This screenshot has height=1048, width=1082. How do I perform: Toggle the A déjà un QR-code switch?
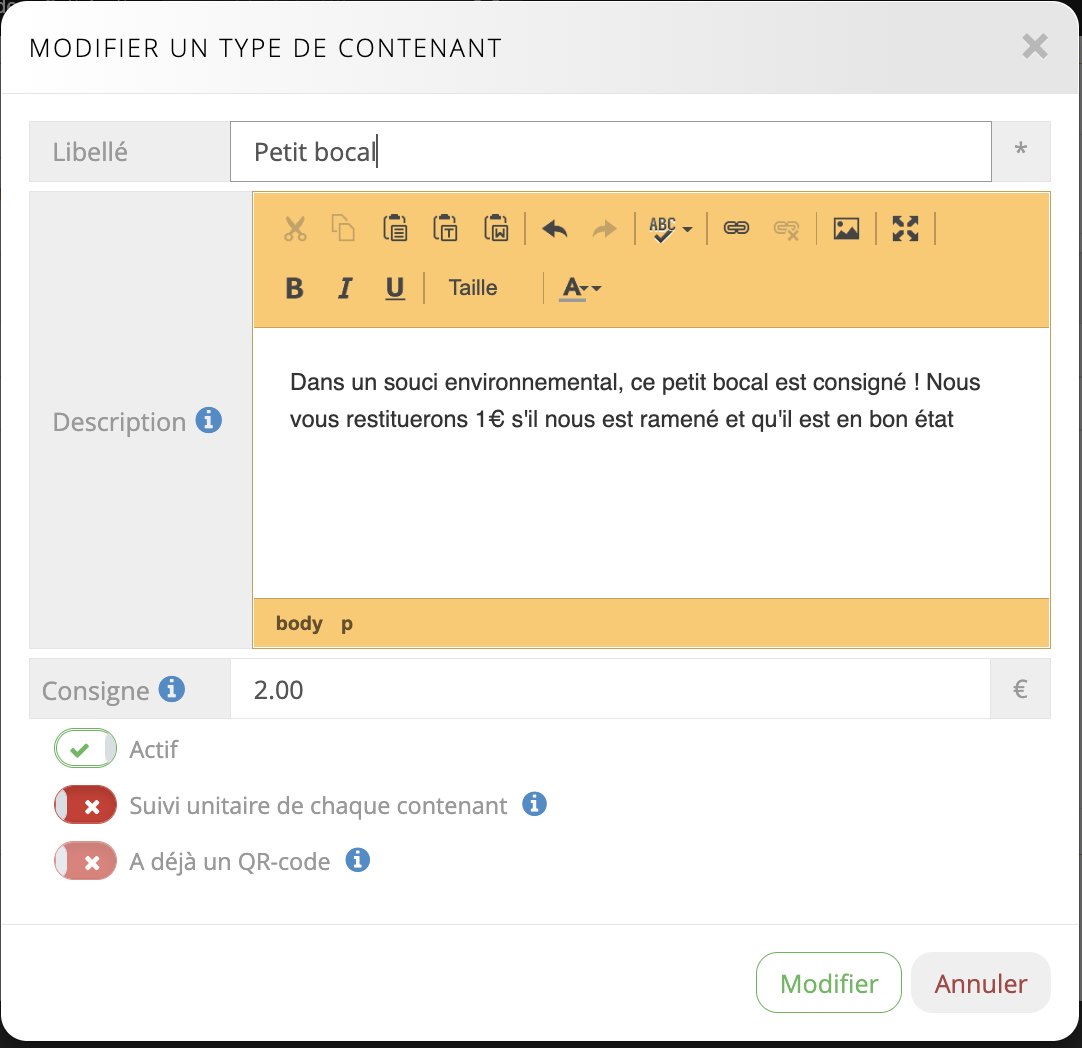pos(86,861)
